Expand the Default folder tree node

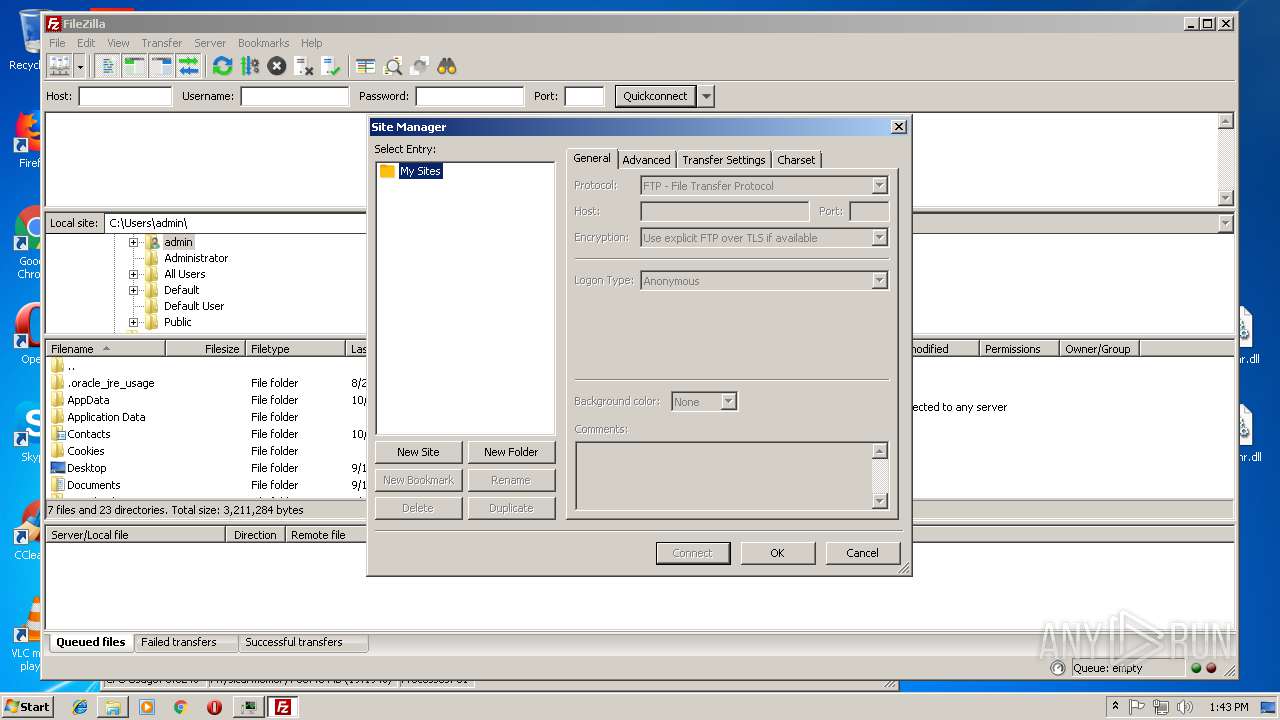pos(133,290)
